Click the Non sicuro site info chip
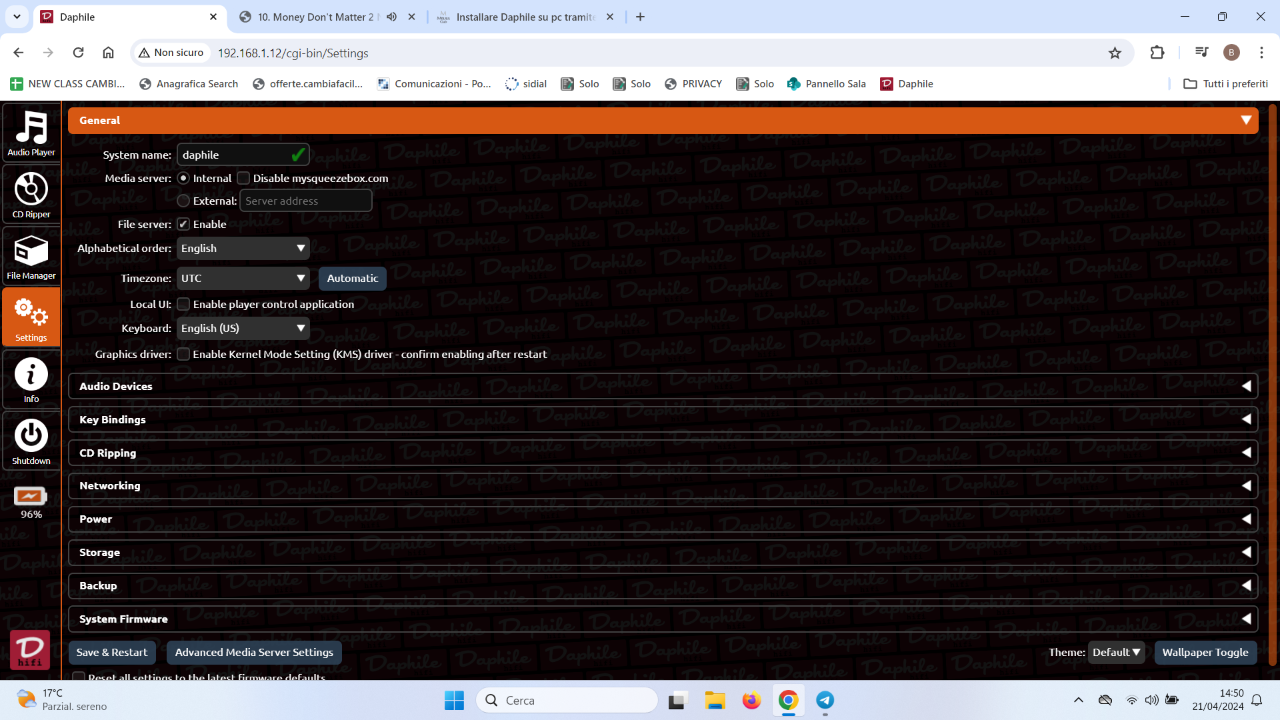The width and height of the screenshot is (1280, 720). point(171,53)
